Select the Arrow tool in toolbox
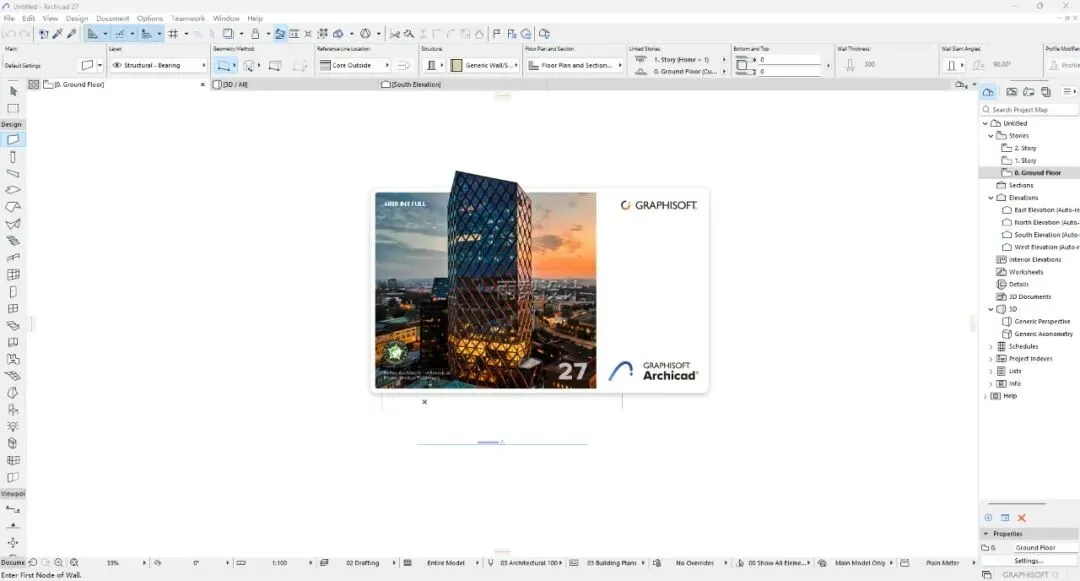Screen dimensions: 1080x581 [13, 91]
